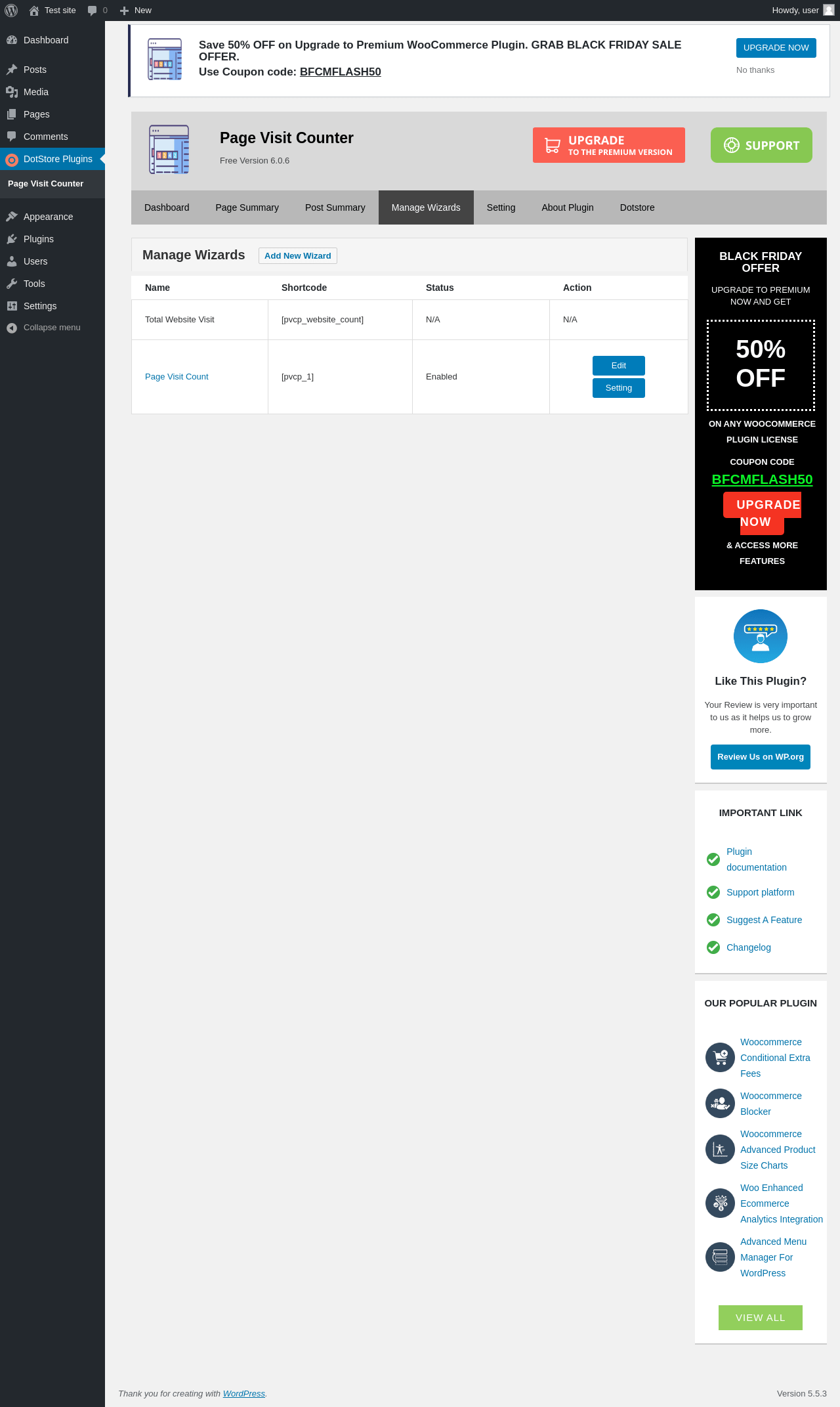Click the Woocommerce Blocker plugin icon
The height and width of the screenshot is (1407, 840).
(x=720, y=1104)
